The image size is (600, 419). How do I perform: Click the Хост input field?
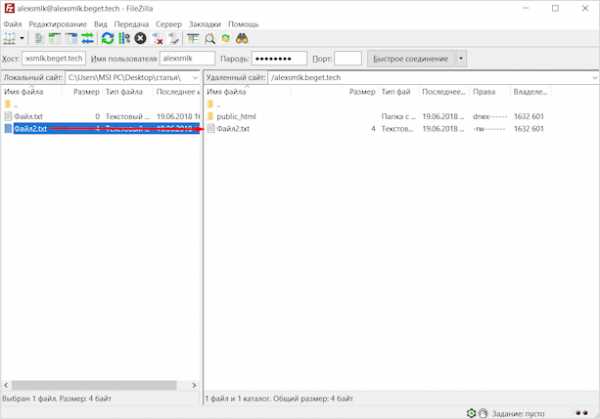click(x=54, y=59)
